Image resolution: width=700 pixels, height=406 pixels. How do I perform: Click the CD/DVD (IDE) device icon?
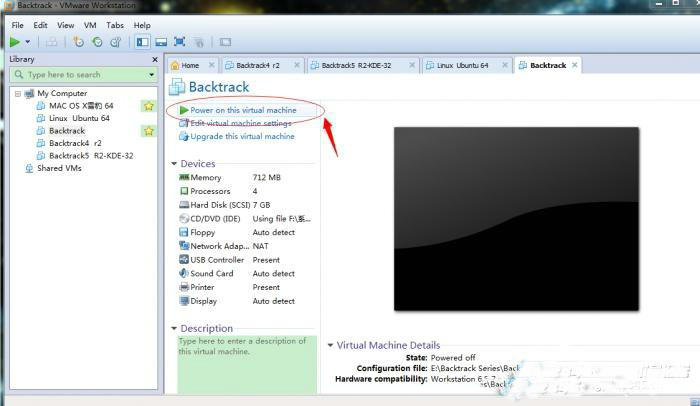[x=183, y=218]
